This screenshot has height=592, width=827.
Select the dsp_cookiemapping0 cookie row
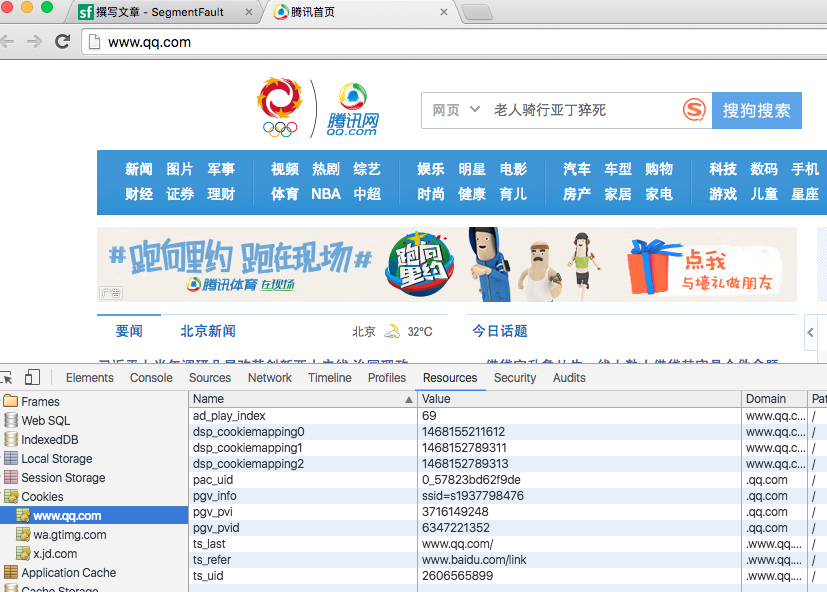[506, 432]
